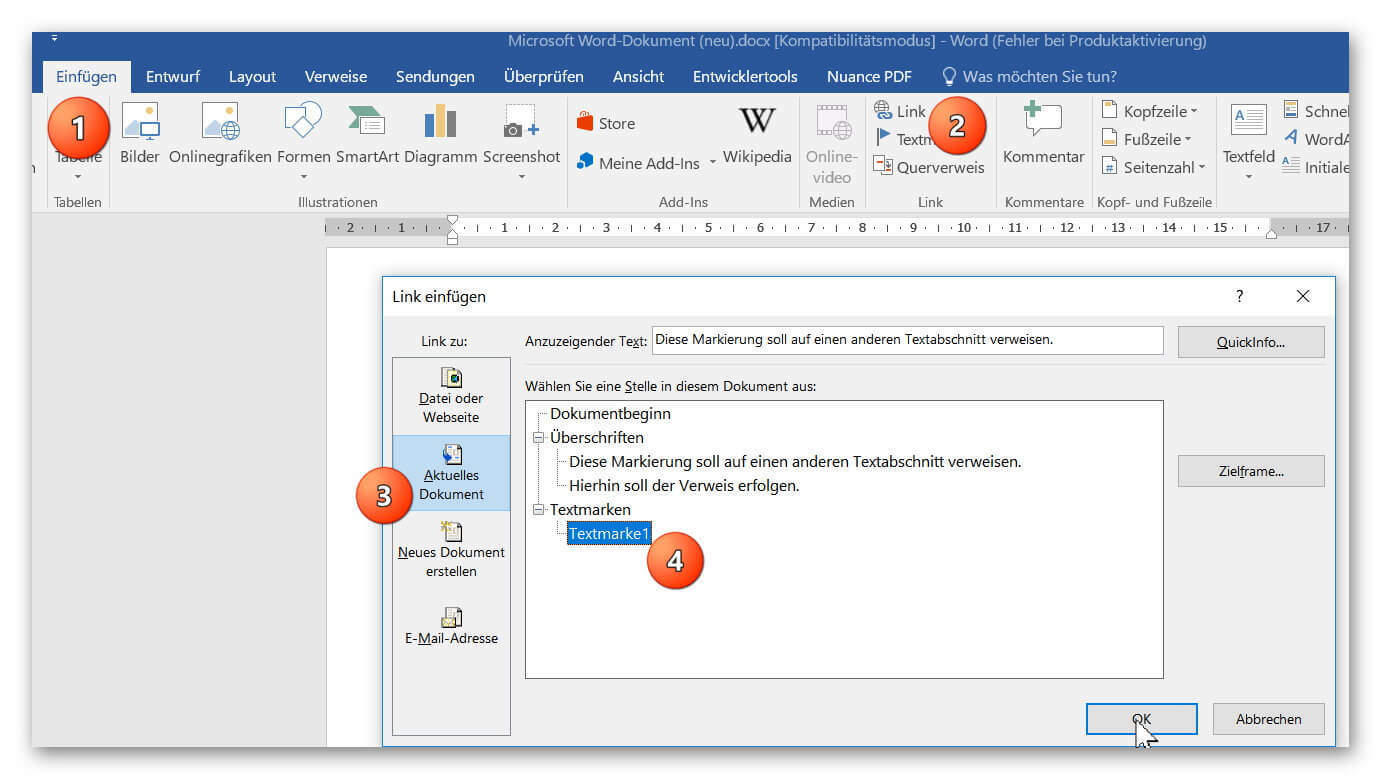Launch the Wikipedia add-in
This screenshot has height=779, width=1381.
click(757, 134)
